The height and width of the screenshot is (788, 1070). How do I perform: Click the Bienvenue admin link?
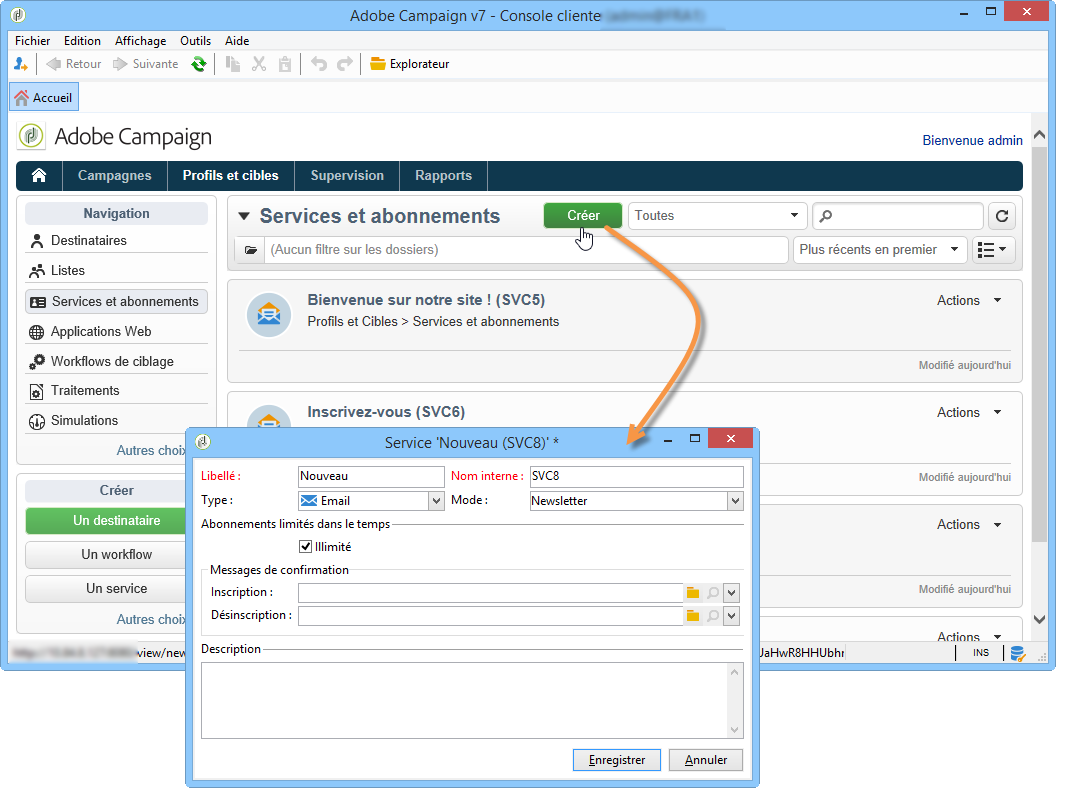[972, 141]
